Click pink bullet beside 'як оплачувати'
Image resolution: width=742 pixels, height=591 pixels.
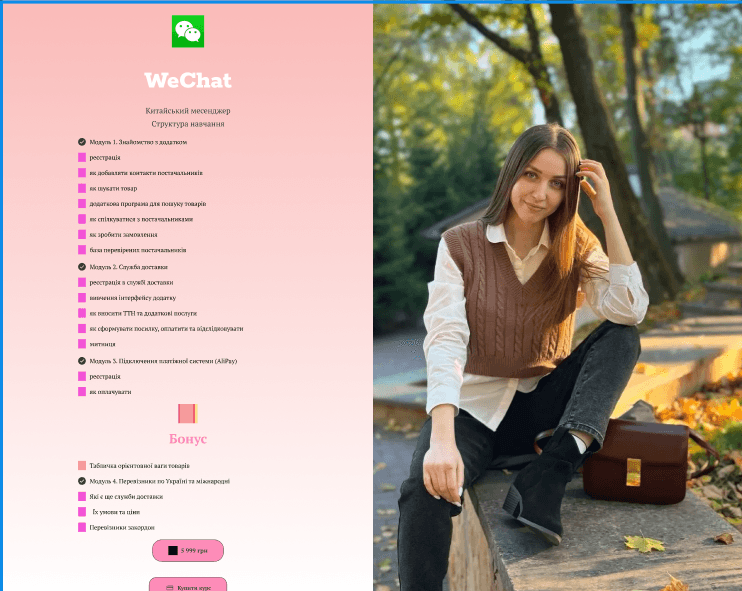[82, 392]
